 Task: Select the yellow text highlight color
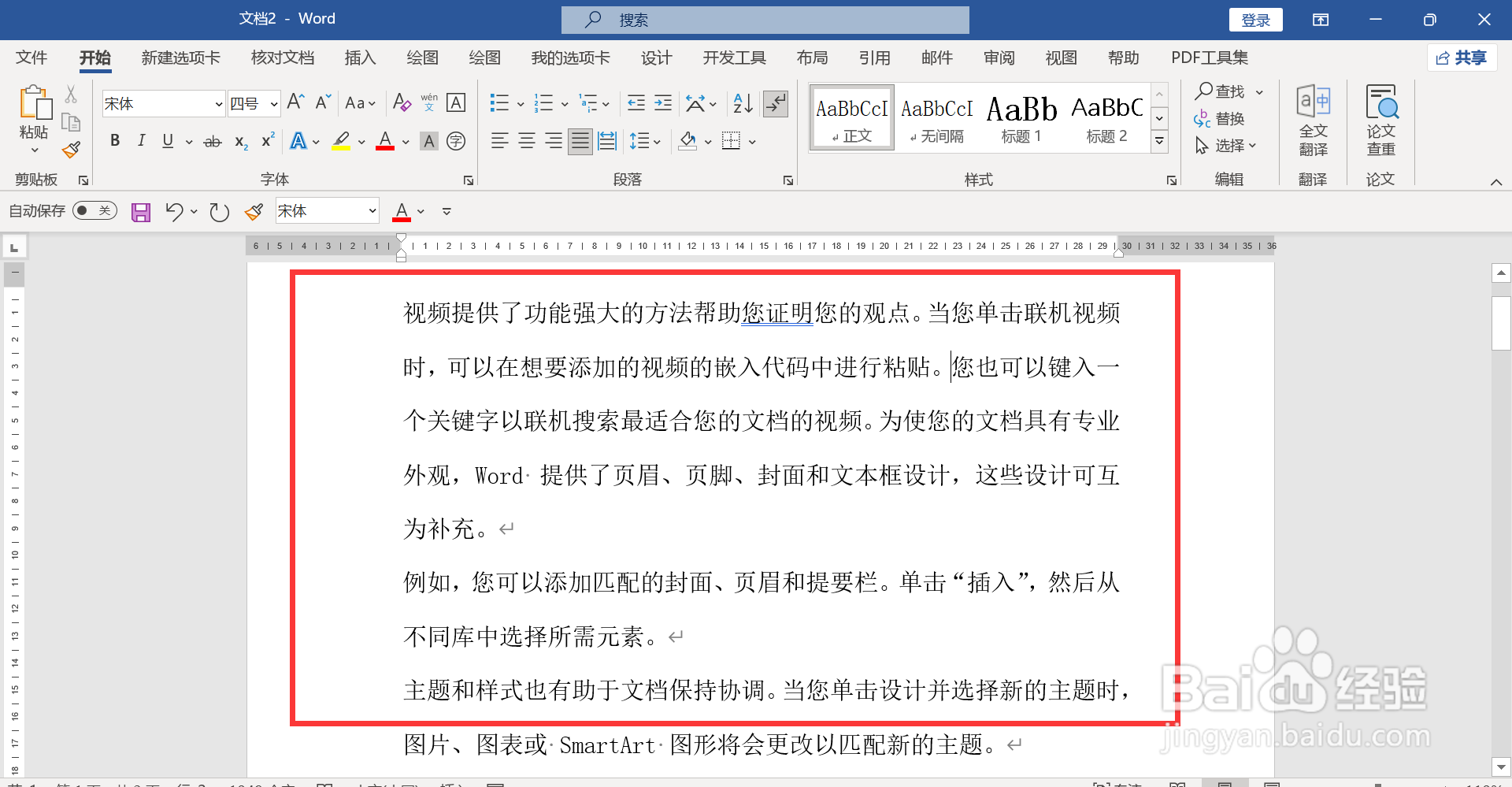pos(340,141)
